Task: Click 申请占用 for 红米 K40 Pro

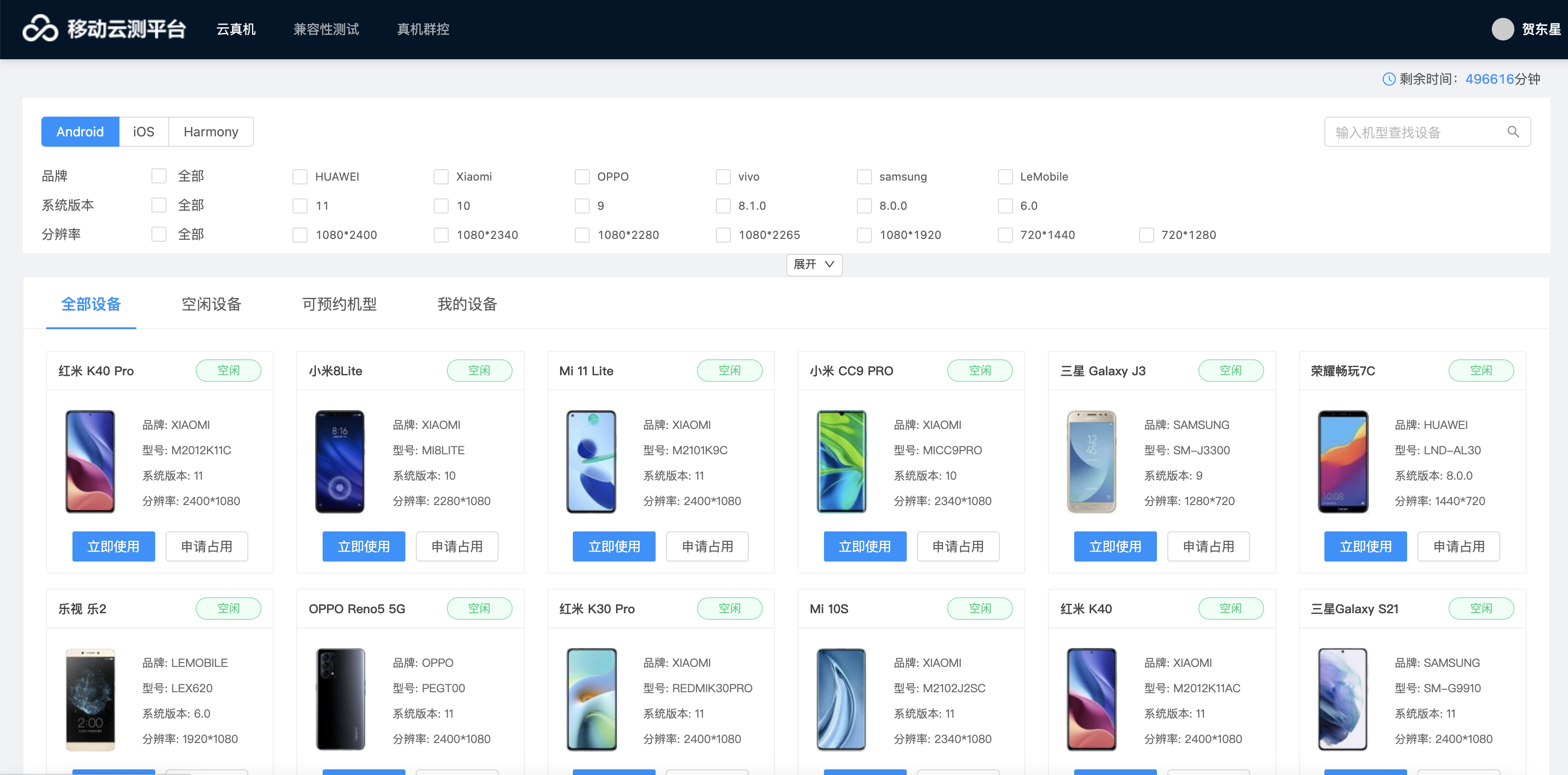Action: pyautogui.click(x=206, y=546)
